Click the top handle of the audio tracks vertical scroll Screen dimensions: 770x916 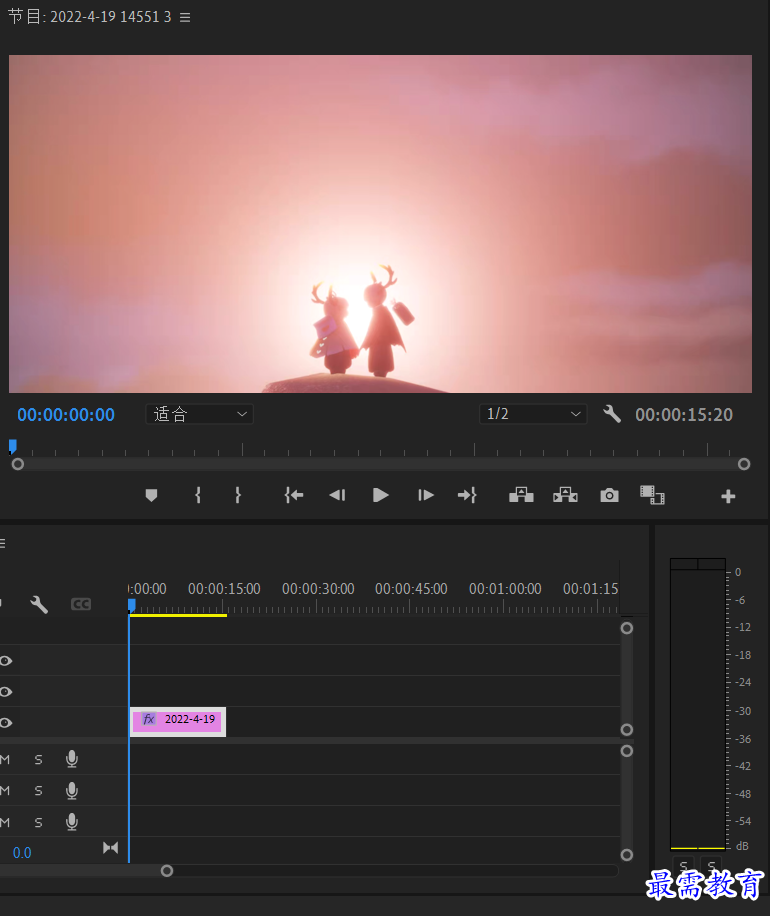(x=627, y=751)
